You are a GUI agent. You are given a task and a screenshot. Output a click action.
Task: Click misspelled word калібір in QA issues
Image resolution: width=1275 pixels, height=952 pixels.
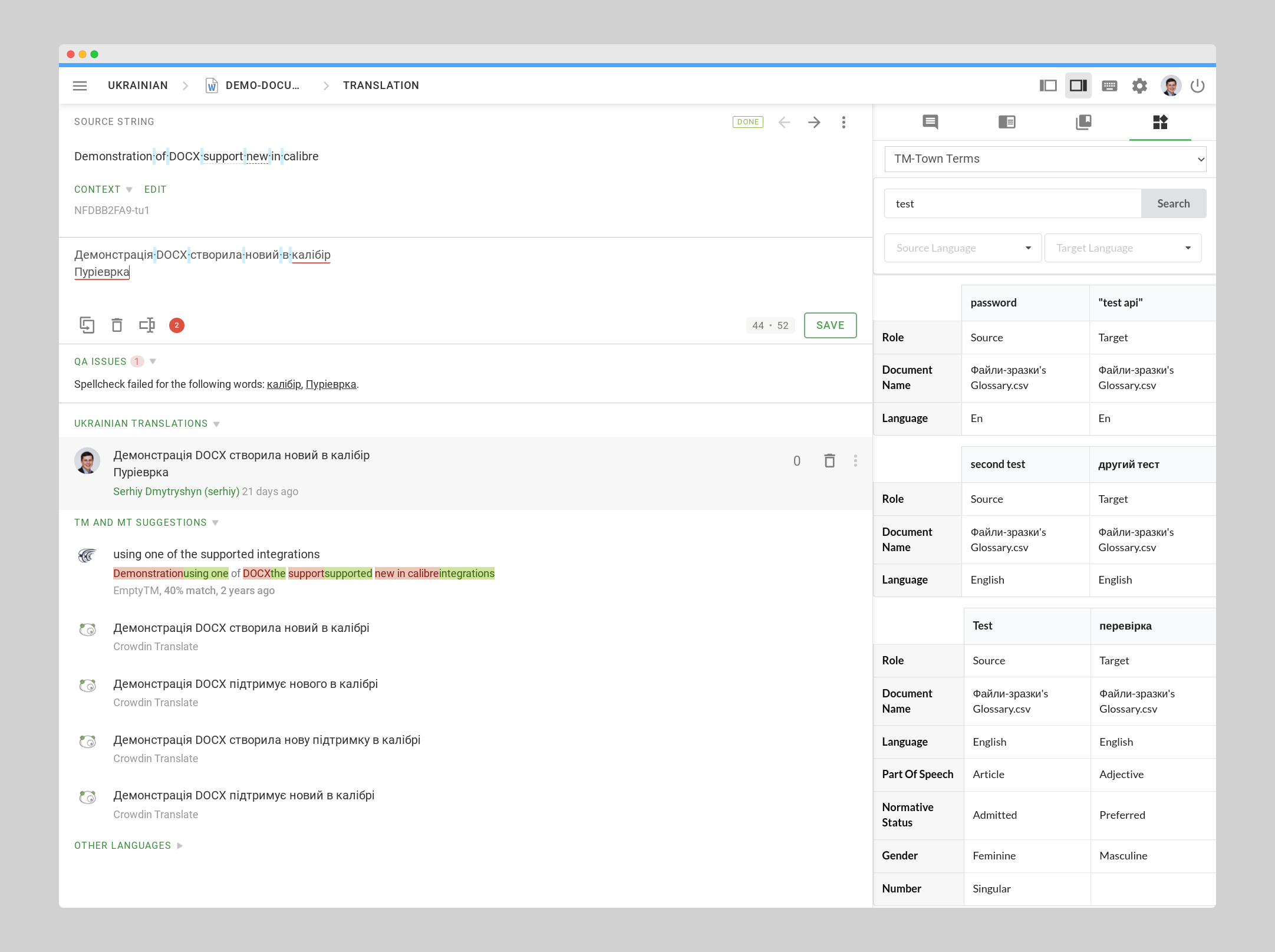point(284,384)
